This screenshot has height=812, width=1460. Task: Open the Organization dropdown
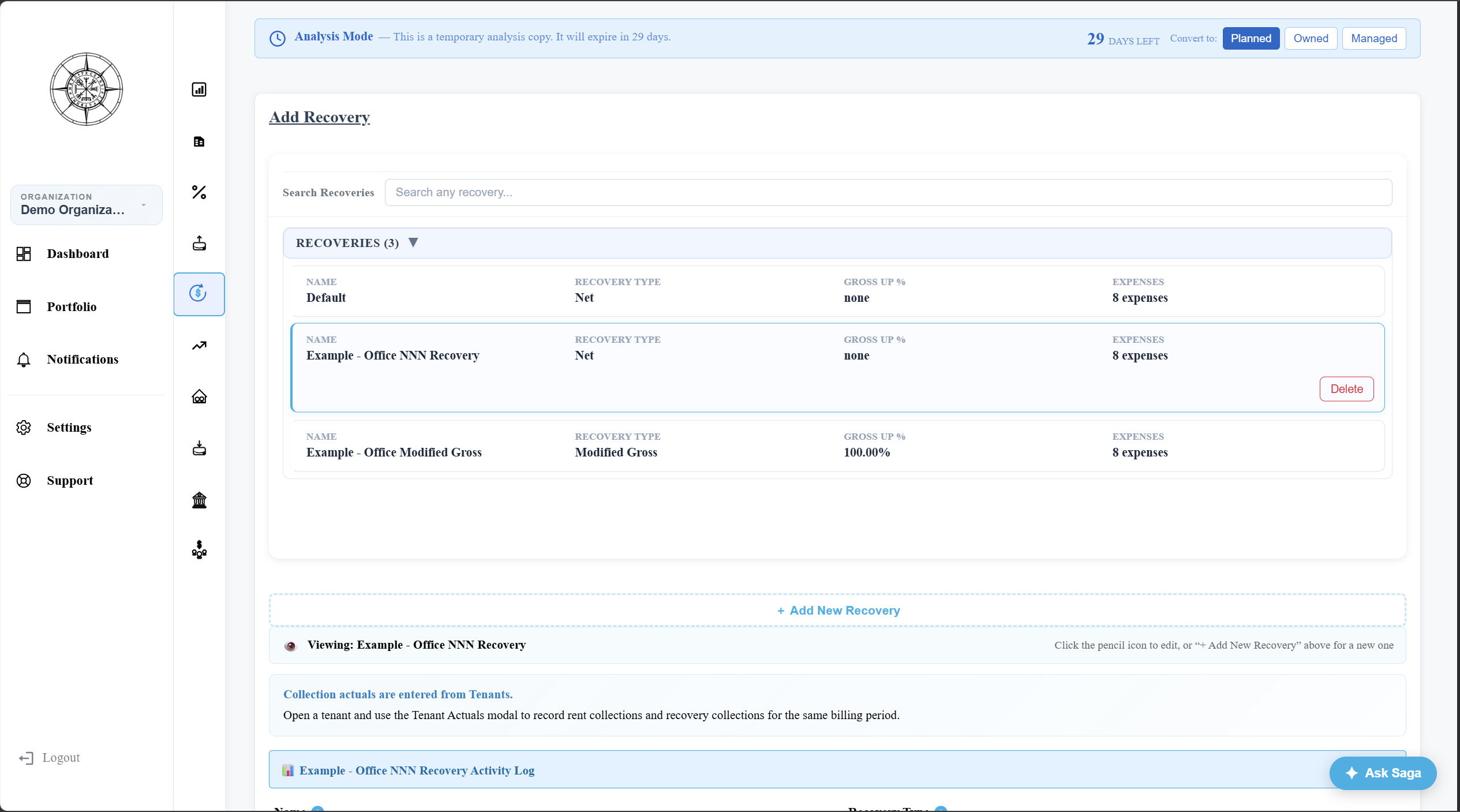[x=87, y=205]
